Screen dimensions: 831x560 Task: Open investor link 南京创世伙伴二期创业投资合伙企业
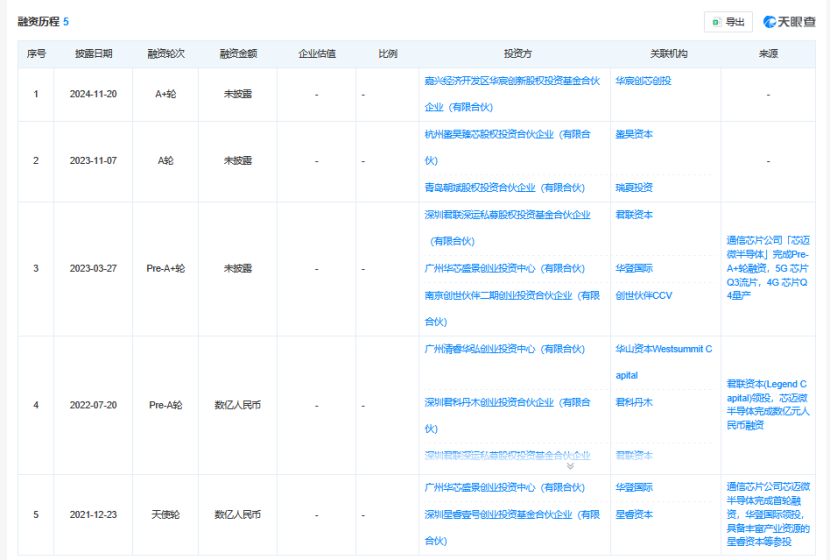[512, 308]
